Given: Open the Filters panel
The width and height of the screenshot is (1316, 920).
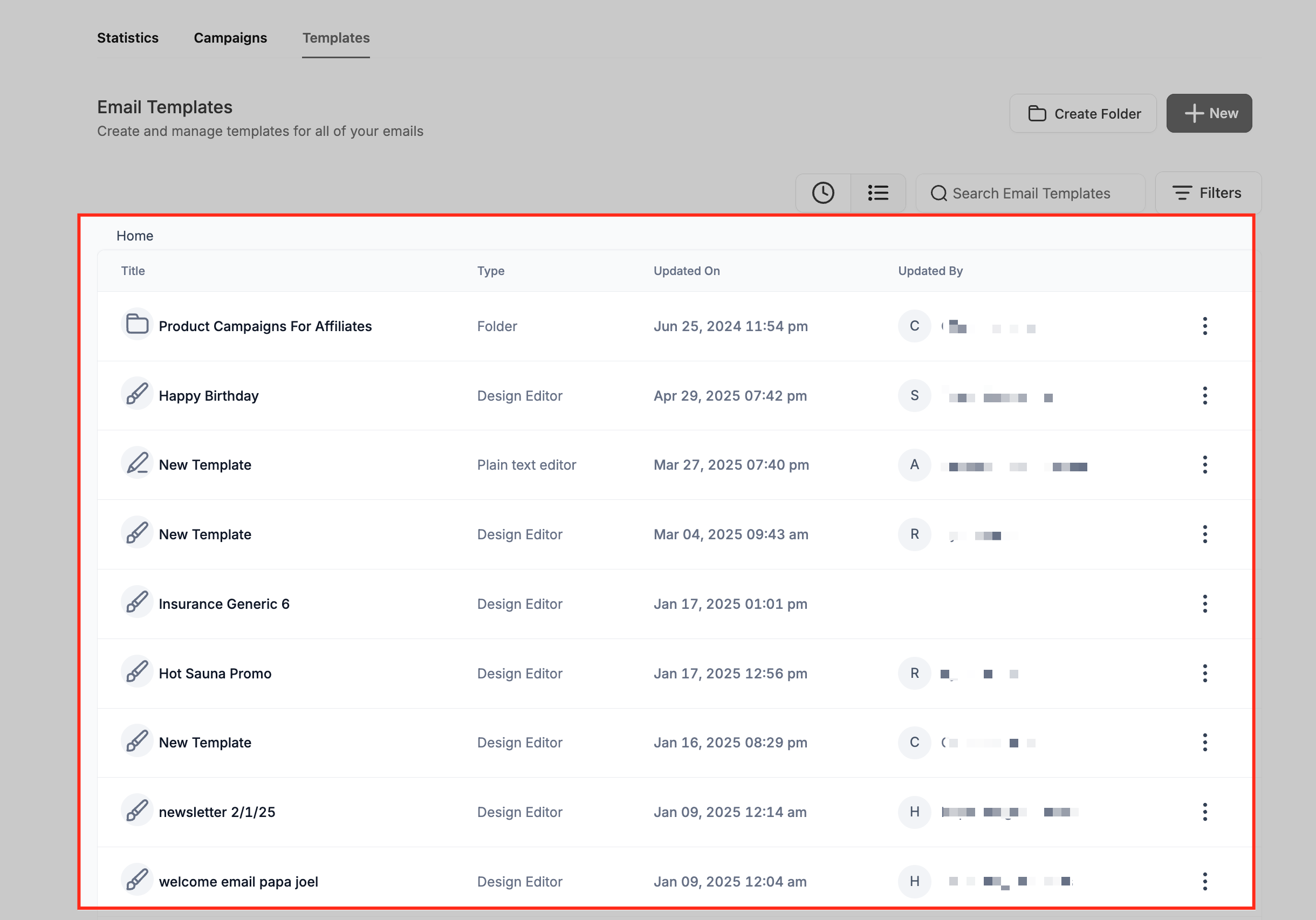Looking at the screenshot, I should pos(1208,193).
